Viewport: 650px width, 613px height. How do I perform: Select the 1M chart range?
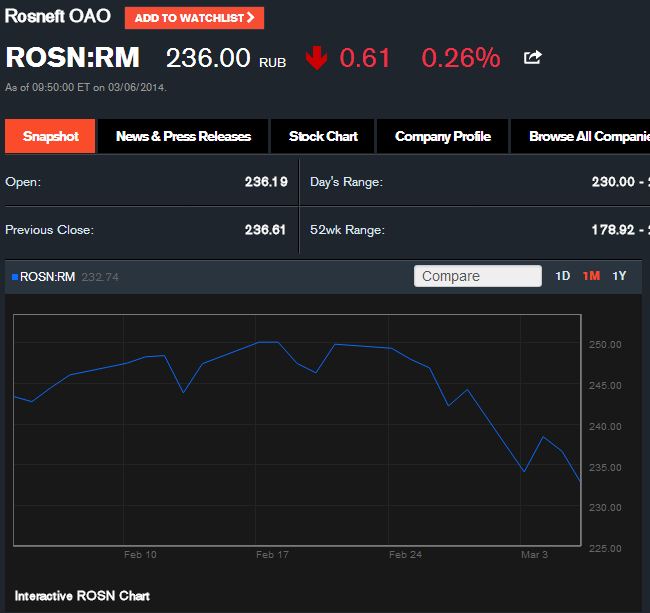point(591,276)
